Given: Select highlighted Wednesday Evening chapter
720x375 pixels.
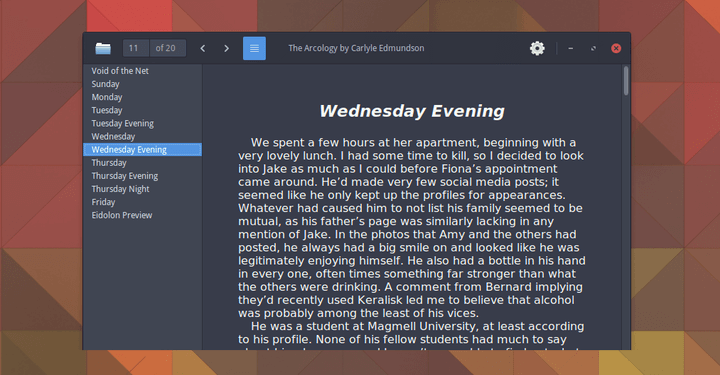Looking at the screenshot, I should pyautogui.click(x=142, y=150).
